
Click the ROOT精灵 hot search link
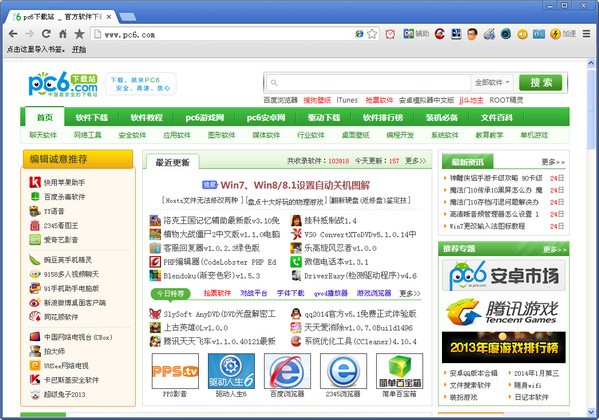coord(506,100)
